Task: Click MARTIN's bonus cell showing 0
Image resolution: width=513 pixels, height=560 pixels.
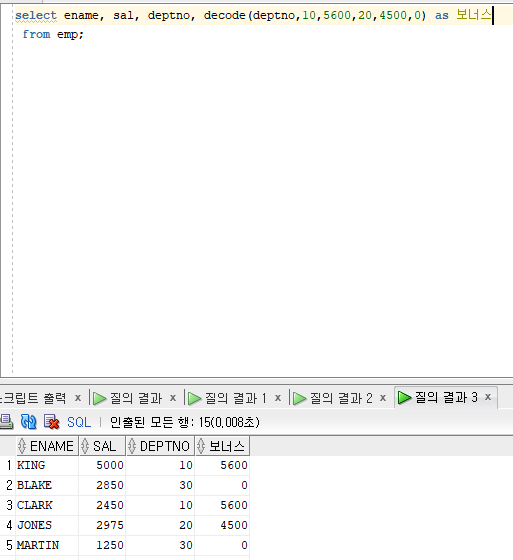Action: (222, 545)
